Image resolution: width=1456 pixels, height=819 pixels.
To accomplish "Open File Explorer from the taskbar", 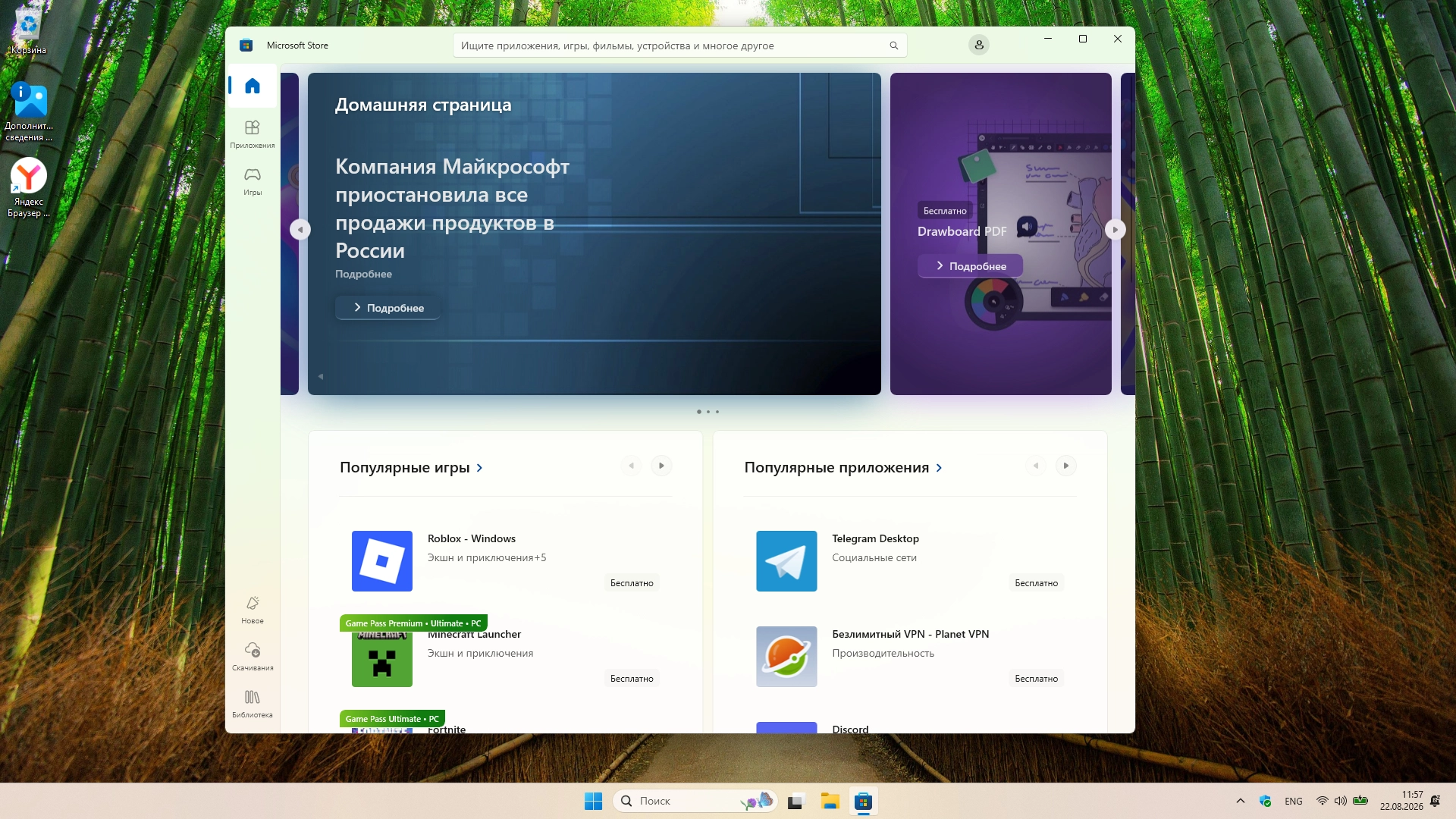I will (830, 801).
